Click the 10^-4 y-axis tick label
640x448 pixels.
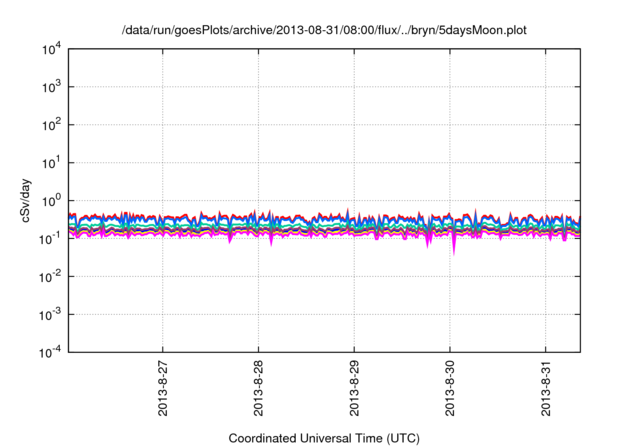pyautogui.click(x=50, y=352)
